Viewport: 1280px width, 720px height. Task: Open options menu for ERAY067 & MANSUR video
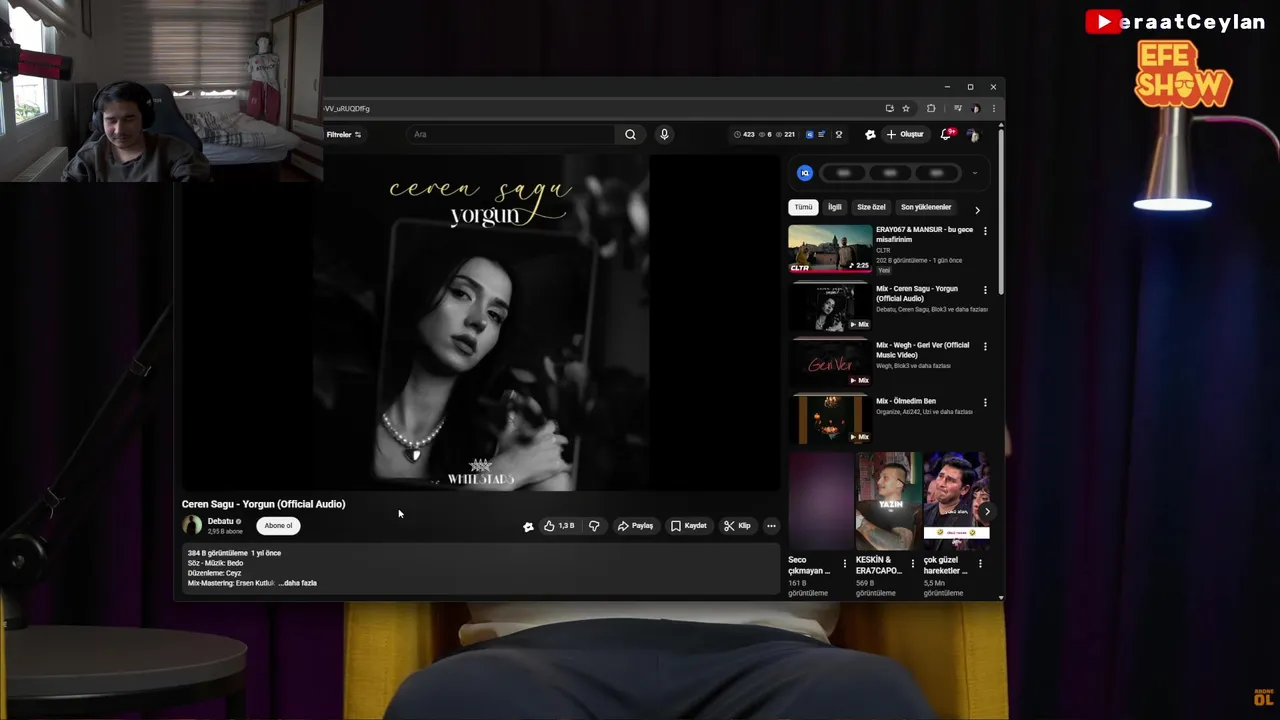tap(985, 231)
